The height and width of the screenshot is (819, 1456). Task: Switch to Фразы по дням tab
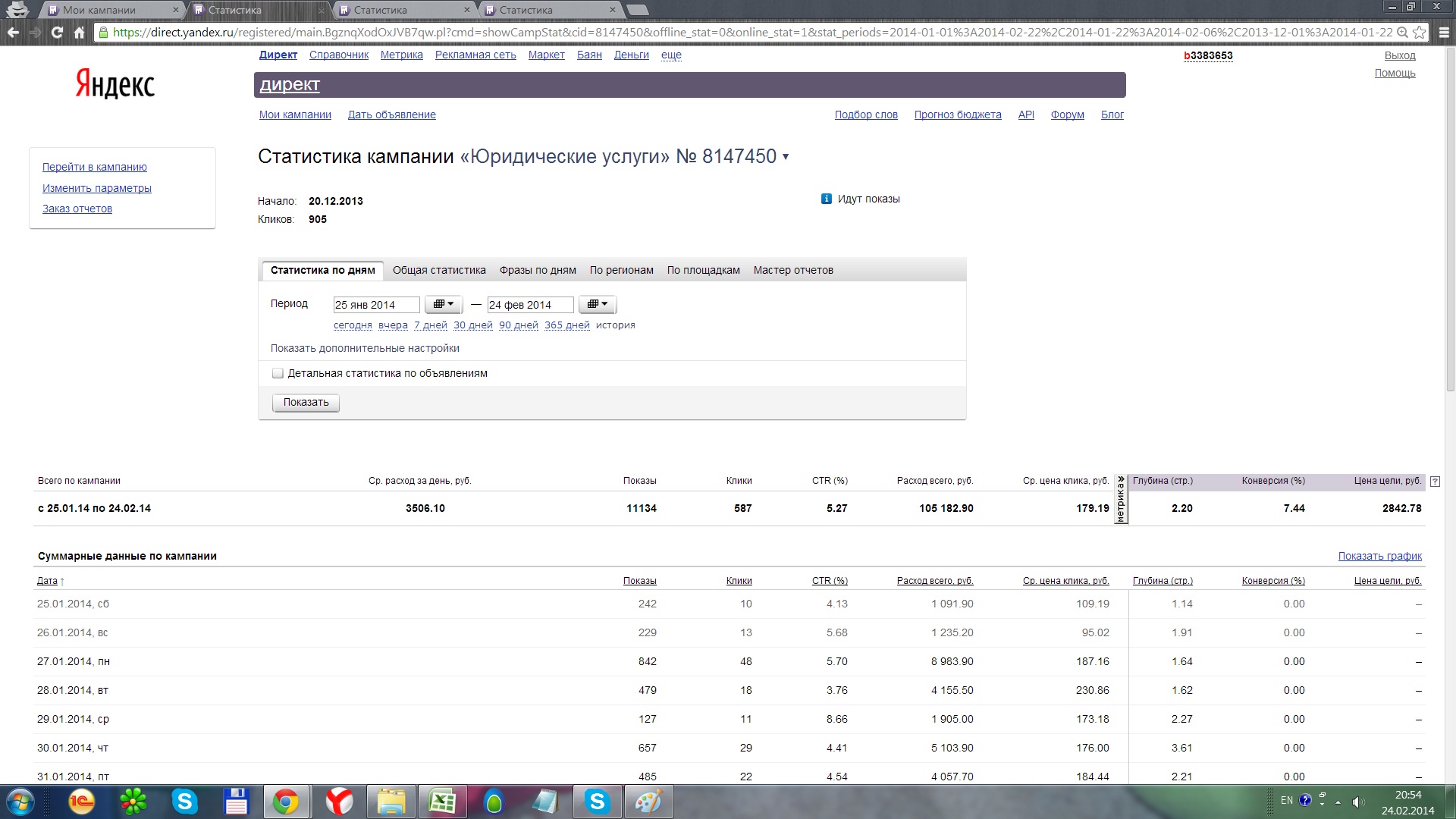pos(538,271)
